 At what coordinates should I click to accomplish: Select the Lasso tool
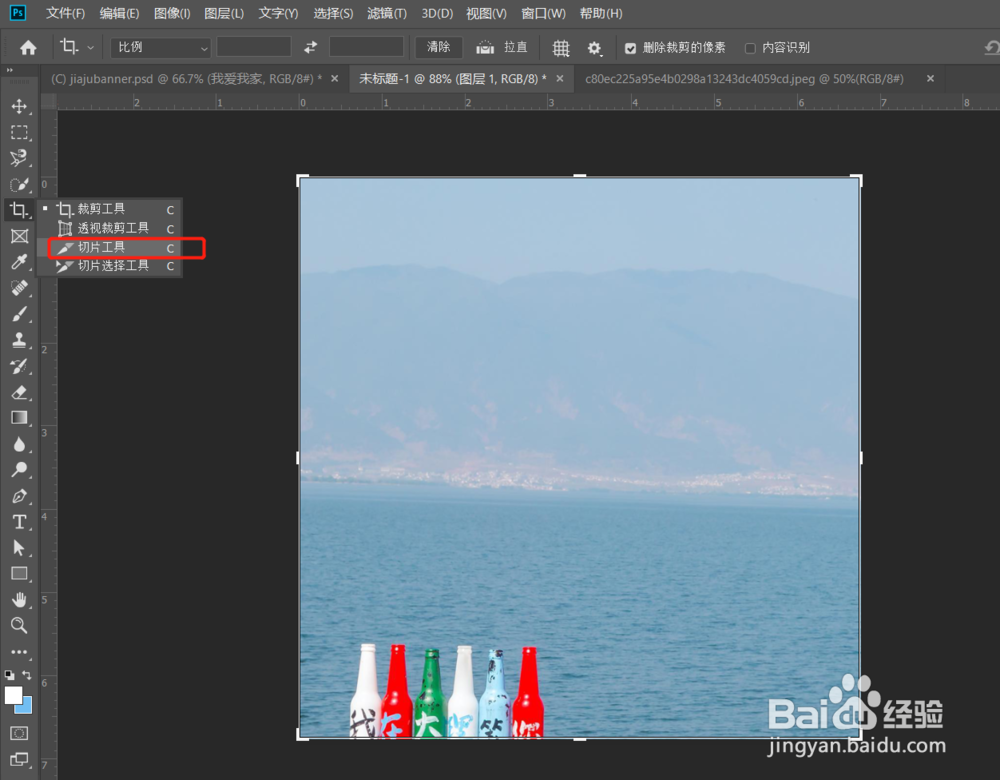(18, 158)
